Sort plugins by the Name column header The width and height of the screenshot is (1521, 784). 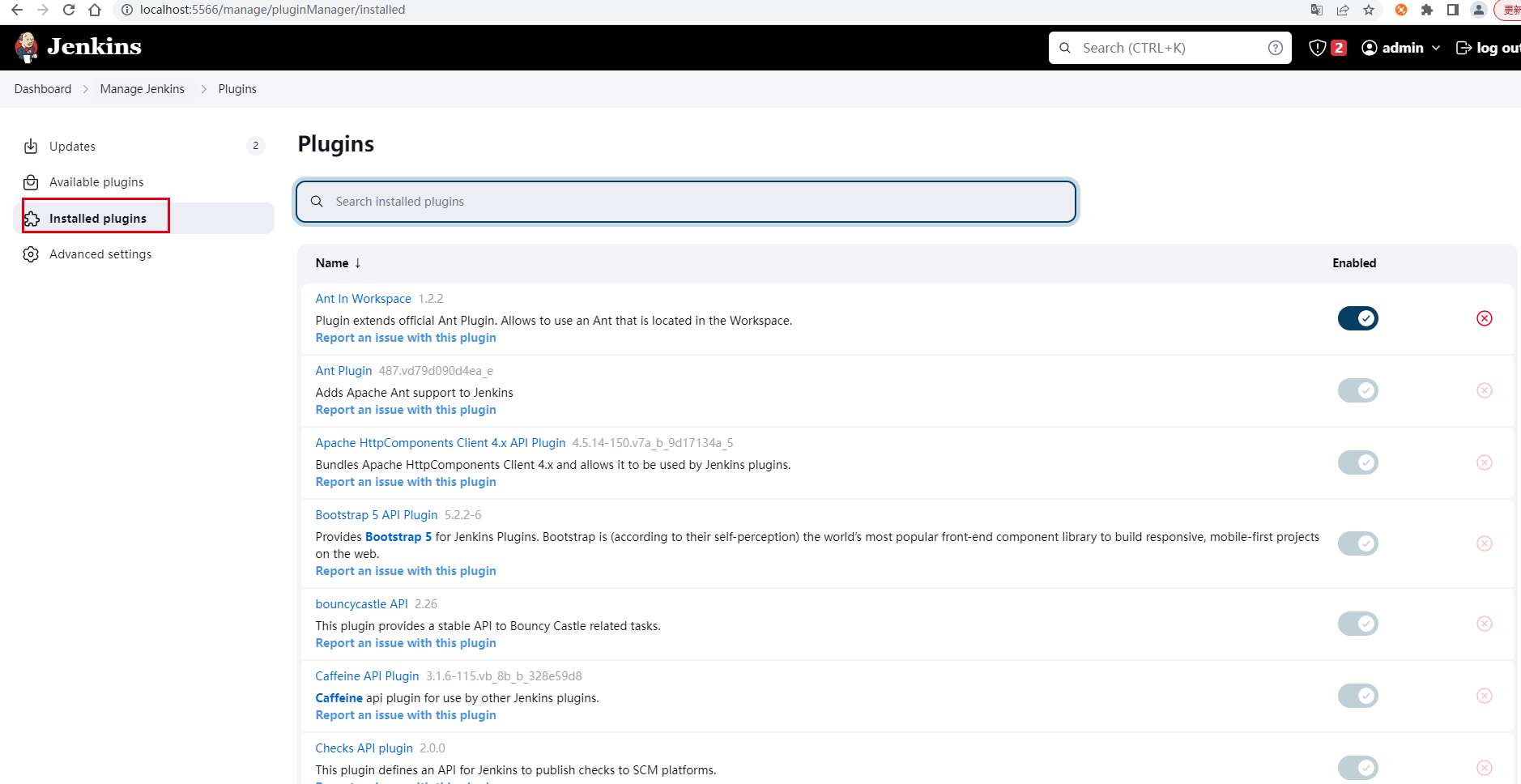338,263
